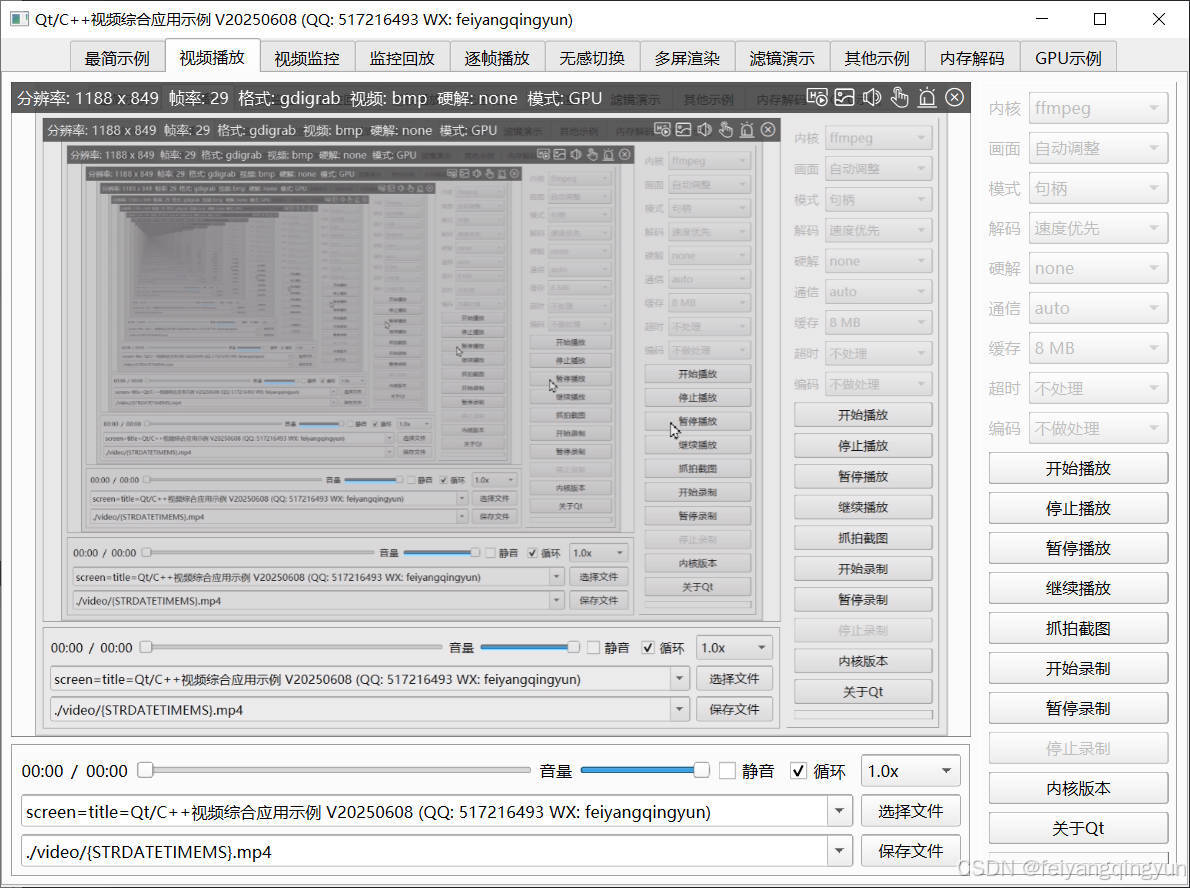Click the 硬解 label in settings panel
This screenshot has height=888, width=1190.
(1005, 269)
